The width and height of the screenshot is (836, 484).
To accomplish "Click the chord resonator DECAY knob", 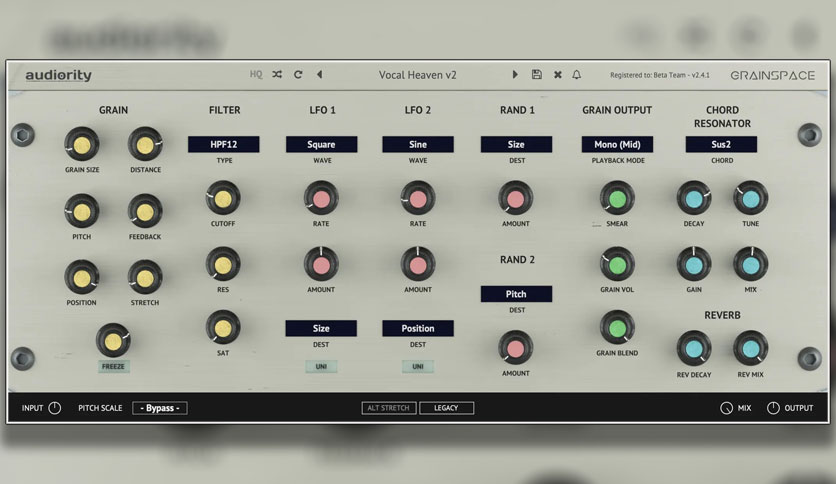I will tap(694, 198).
